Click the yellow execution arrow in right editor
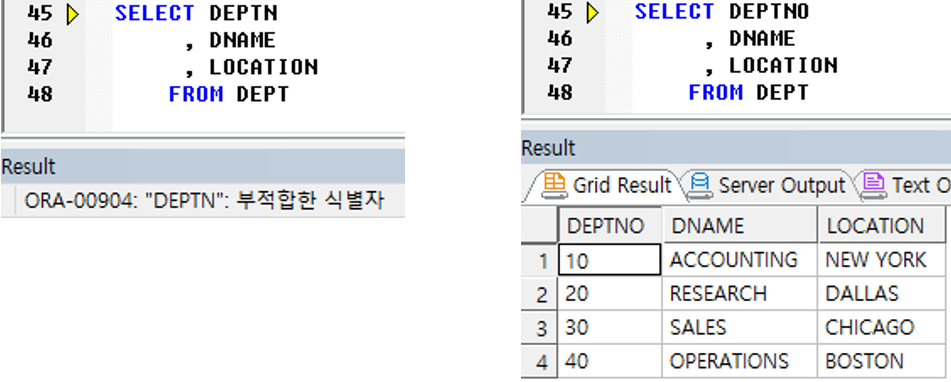Screen dimensions: 951x382 pos(593,13)
